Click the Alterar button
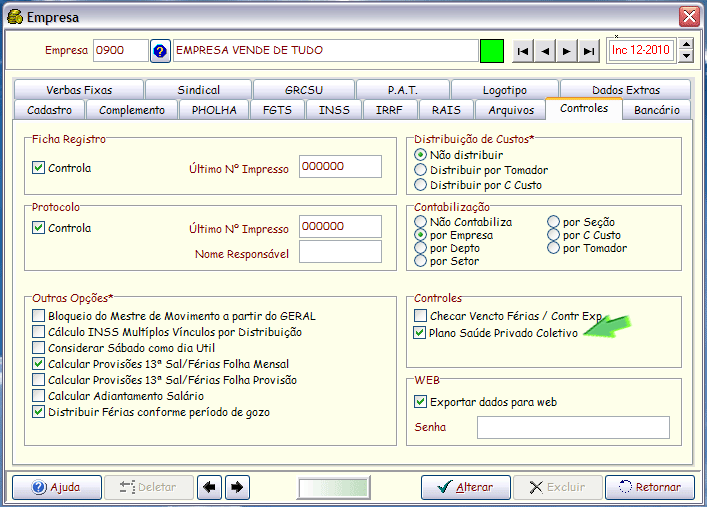Viewport: 707px width, 507px height. [x=466, y=487]
